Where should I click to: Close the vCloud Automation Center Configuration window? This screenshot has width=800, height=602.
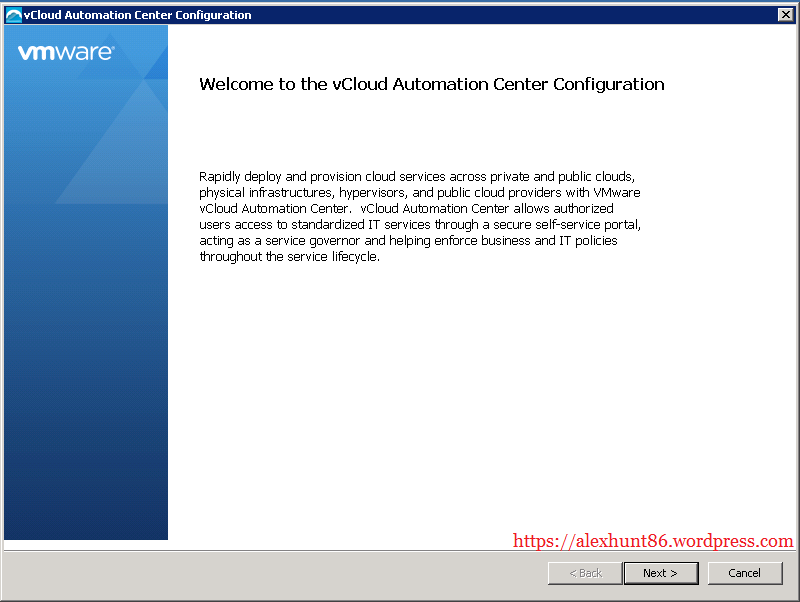[x=785, y=15]
